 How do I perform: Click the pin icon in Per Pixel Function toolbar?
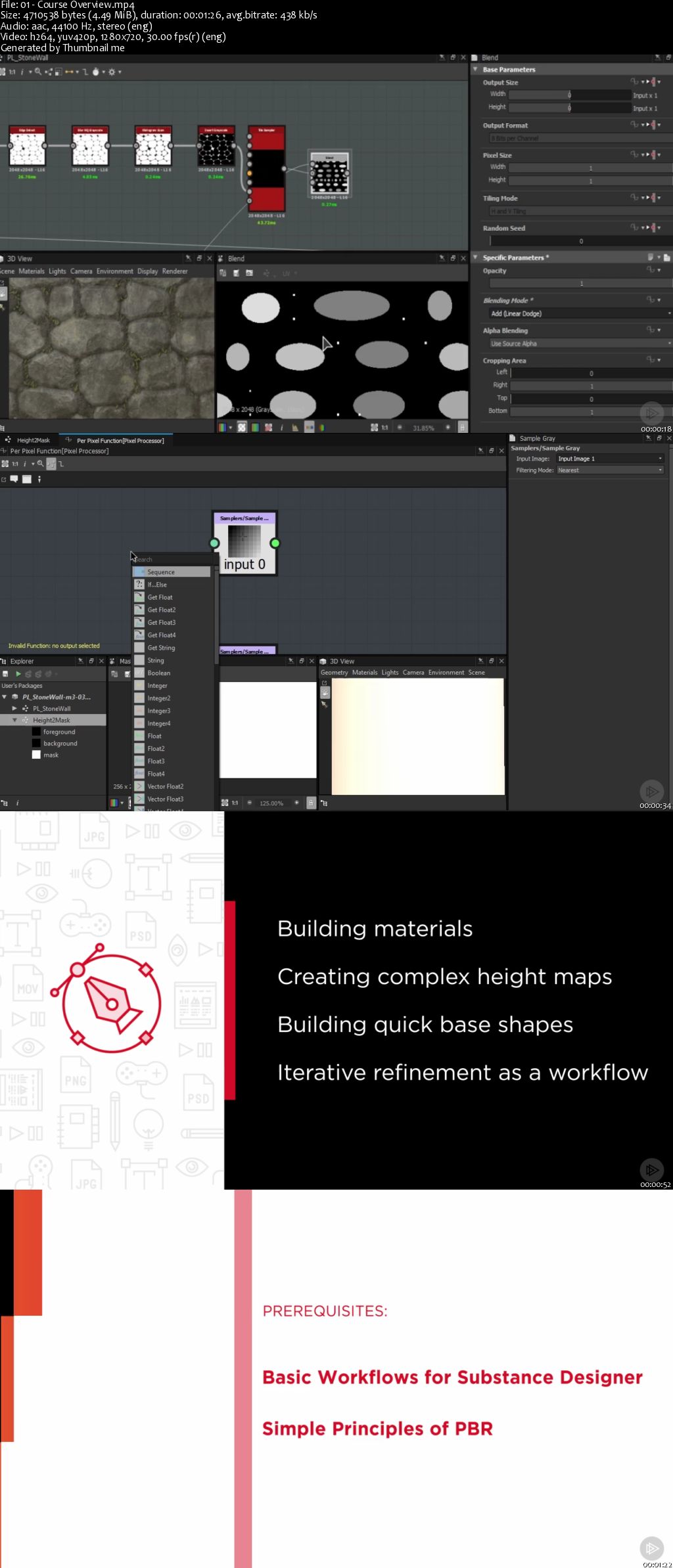coord(39,479)
